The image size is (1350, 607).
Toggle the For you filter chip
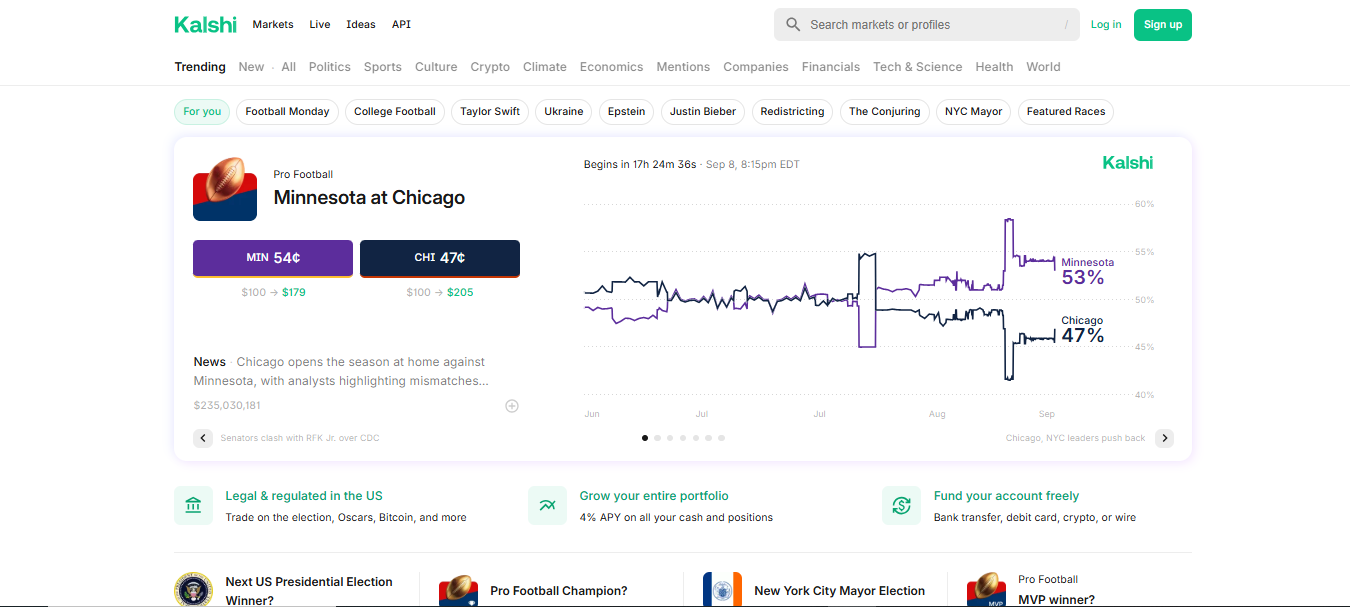pyautogui.click(x=202, y=112)
